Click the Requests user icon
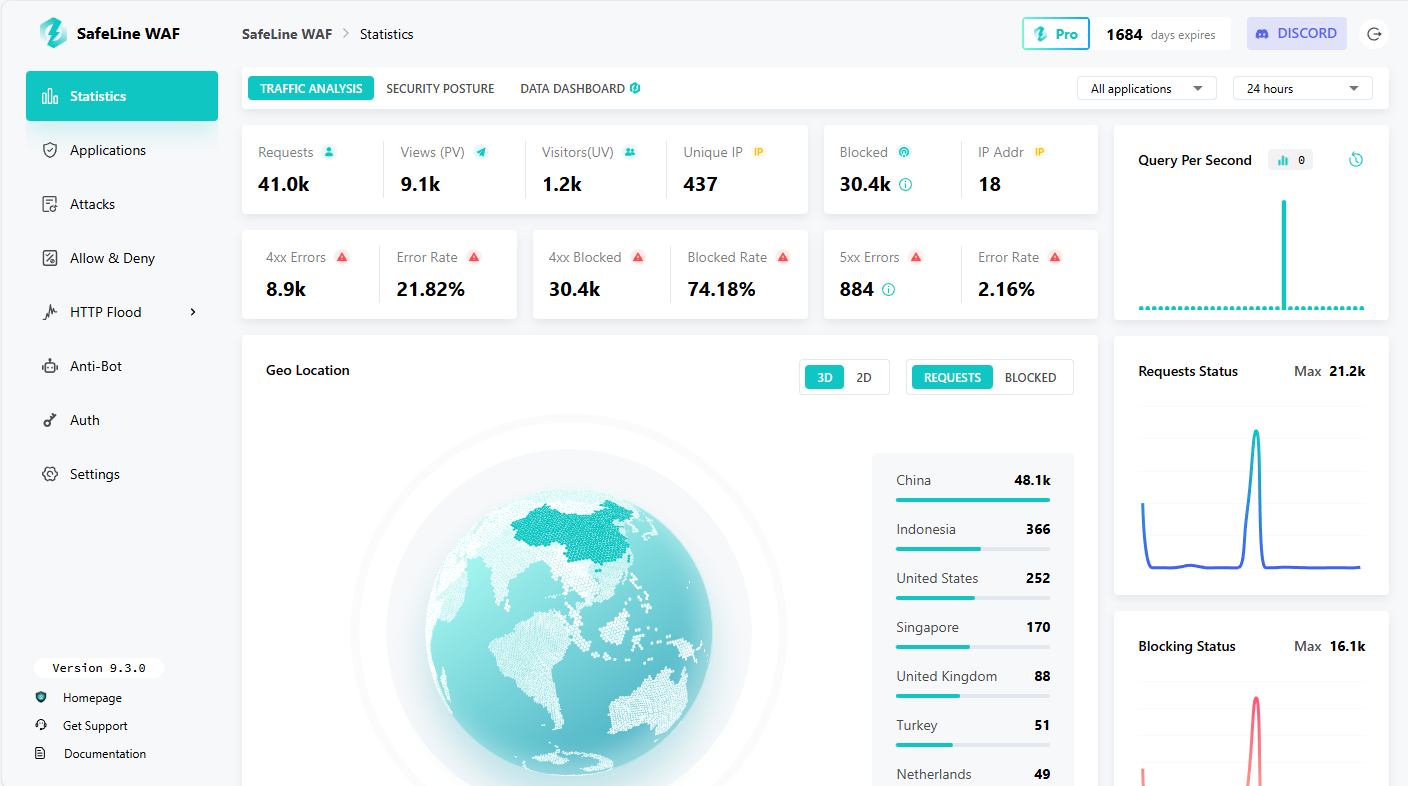This screenshot has width=1408, height=786. coord(329,152)
